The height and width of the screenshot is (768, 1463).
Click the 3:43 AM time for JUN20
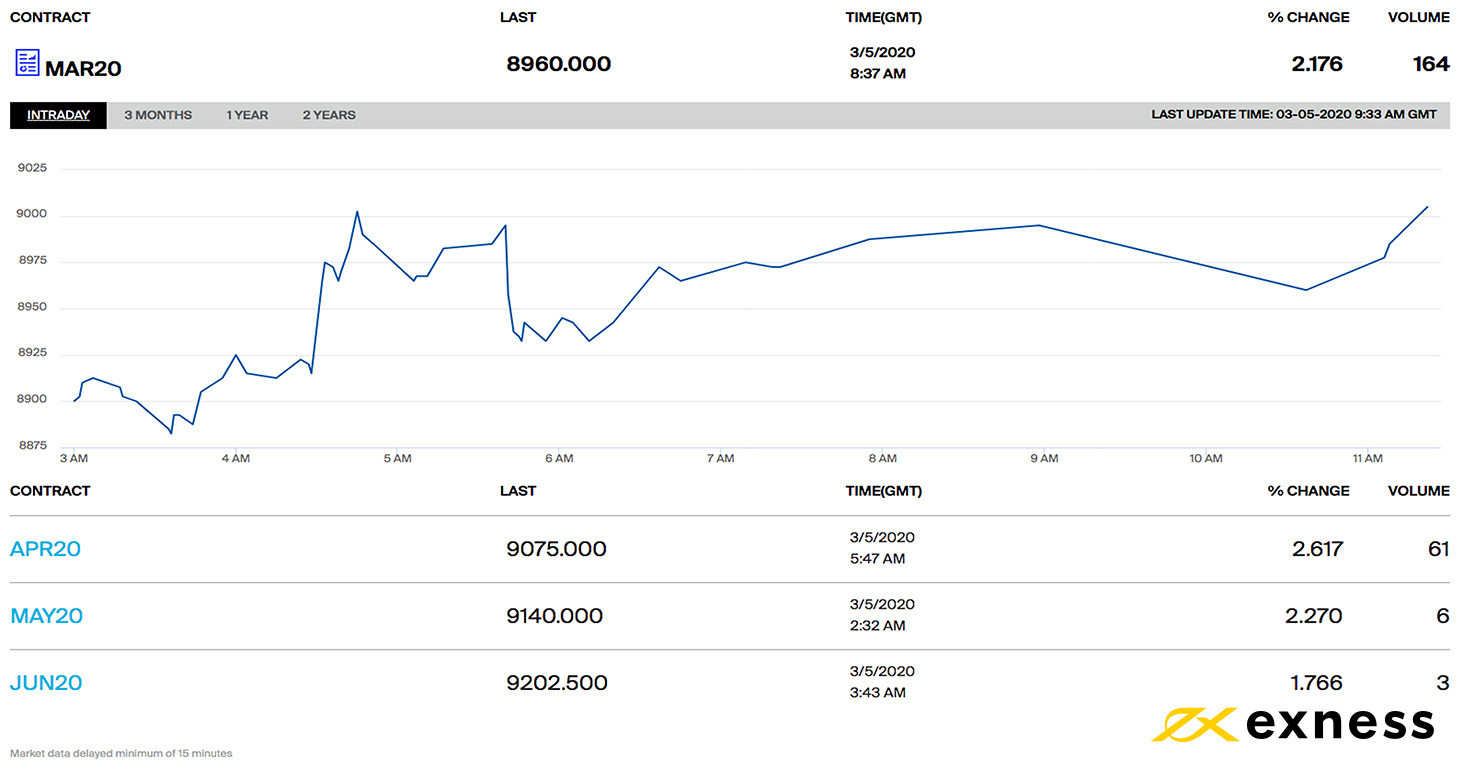pyautogui.click(x=878, y=693)
